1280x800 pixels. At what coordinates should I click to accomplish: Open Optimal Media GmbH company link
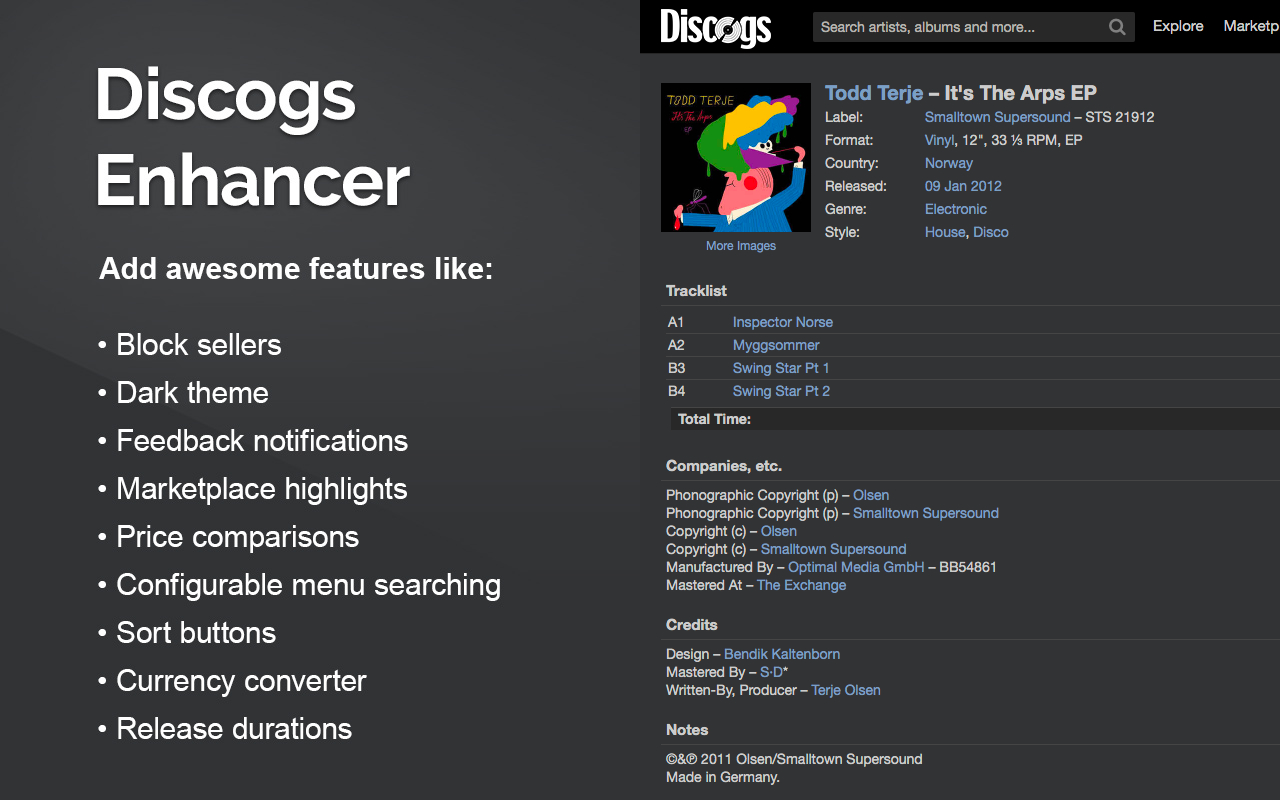[856, 567]
